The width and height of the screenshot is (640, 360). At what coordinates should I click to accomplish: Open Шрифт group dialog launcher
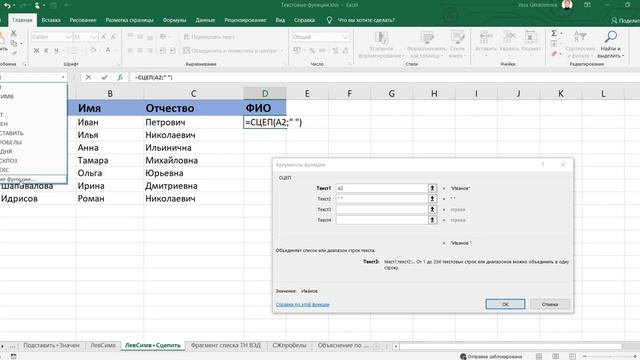[118, 64]
